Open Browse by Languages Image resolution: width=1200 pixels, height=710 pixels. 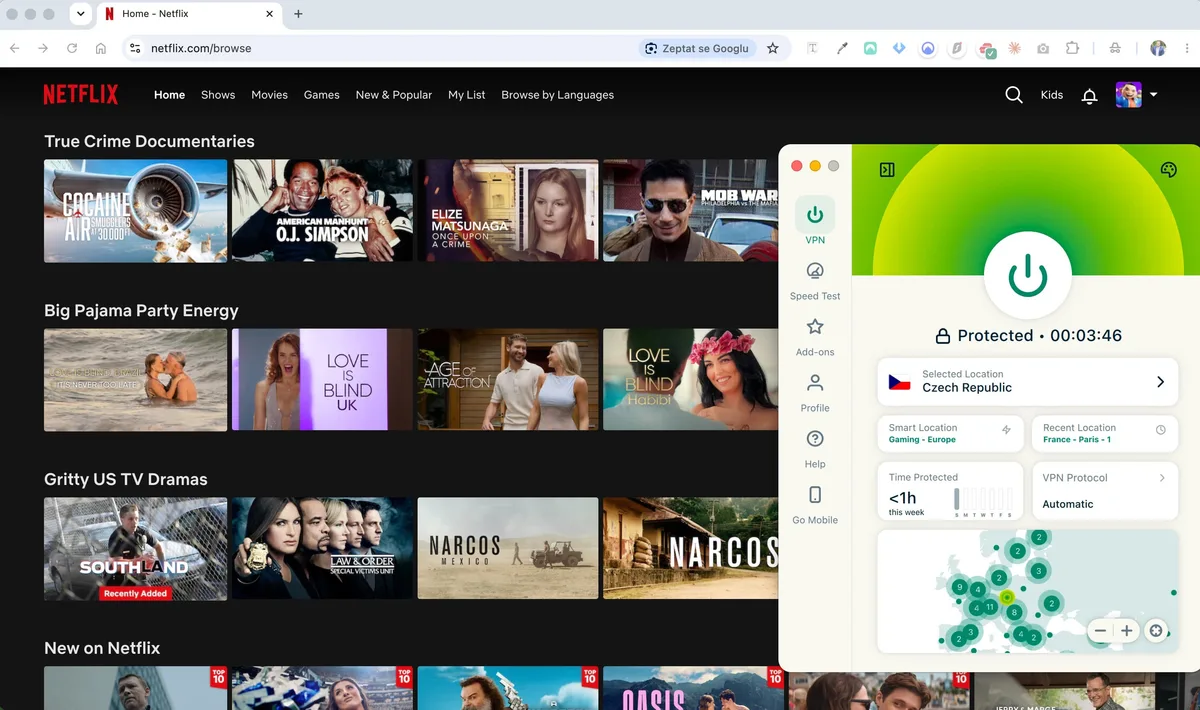point(558,95)
